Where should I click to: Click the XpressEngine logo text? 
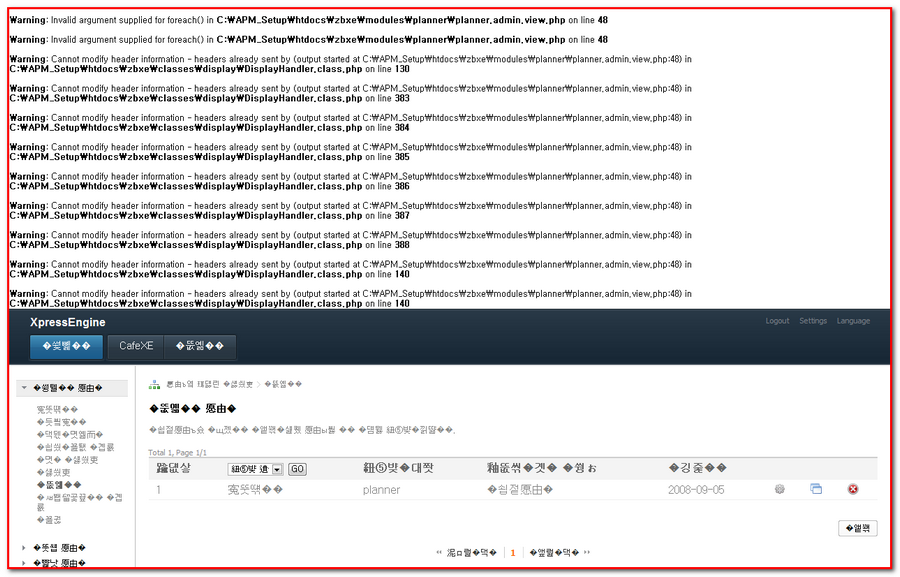click(x=68, y=323)
